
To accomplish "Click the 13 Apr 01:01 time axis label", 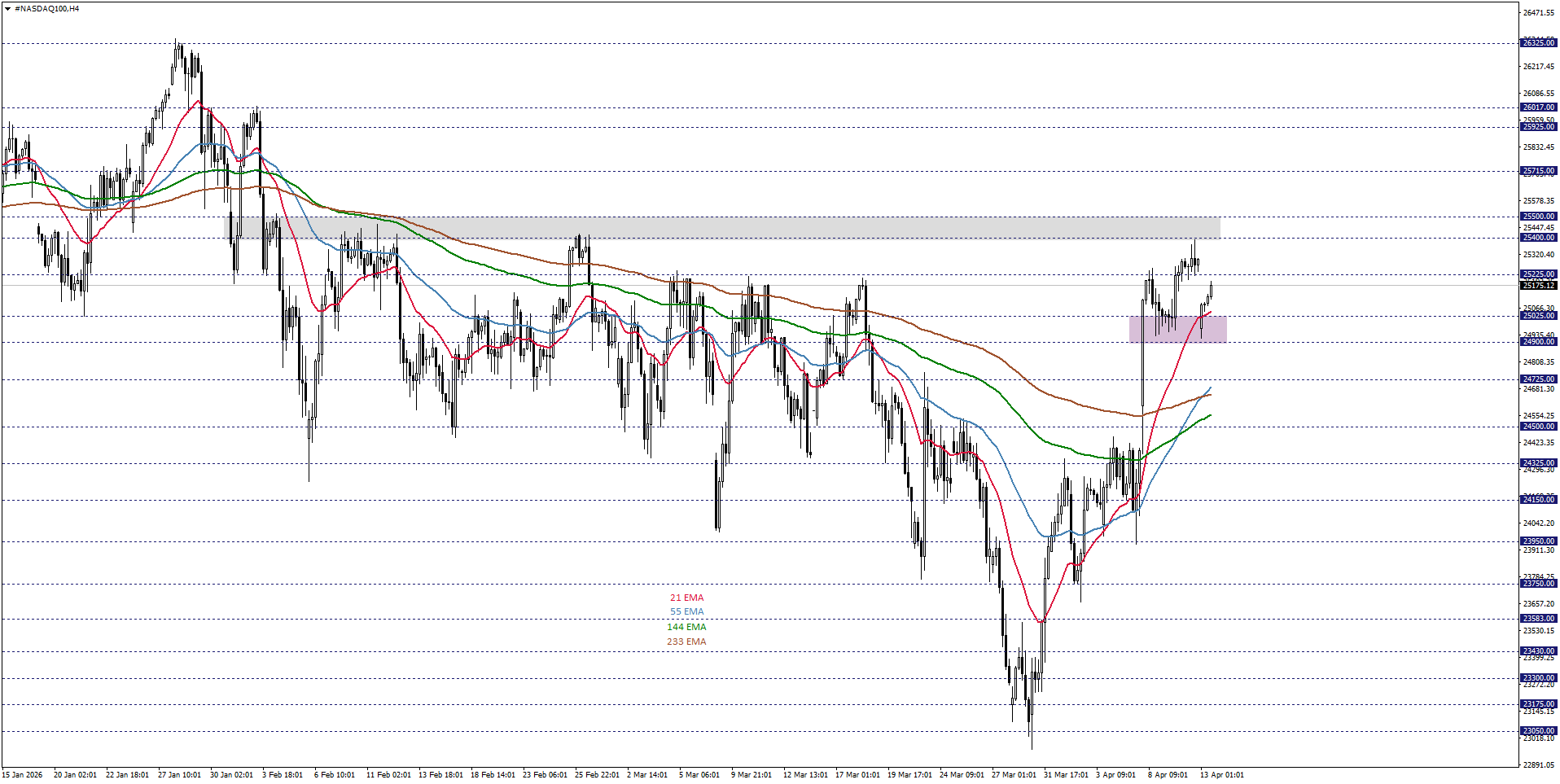I will (x=1221, y=775).
